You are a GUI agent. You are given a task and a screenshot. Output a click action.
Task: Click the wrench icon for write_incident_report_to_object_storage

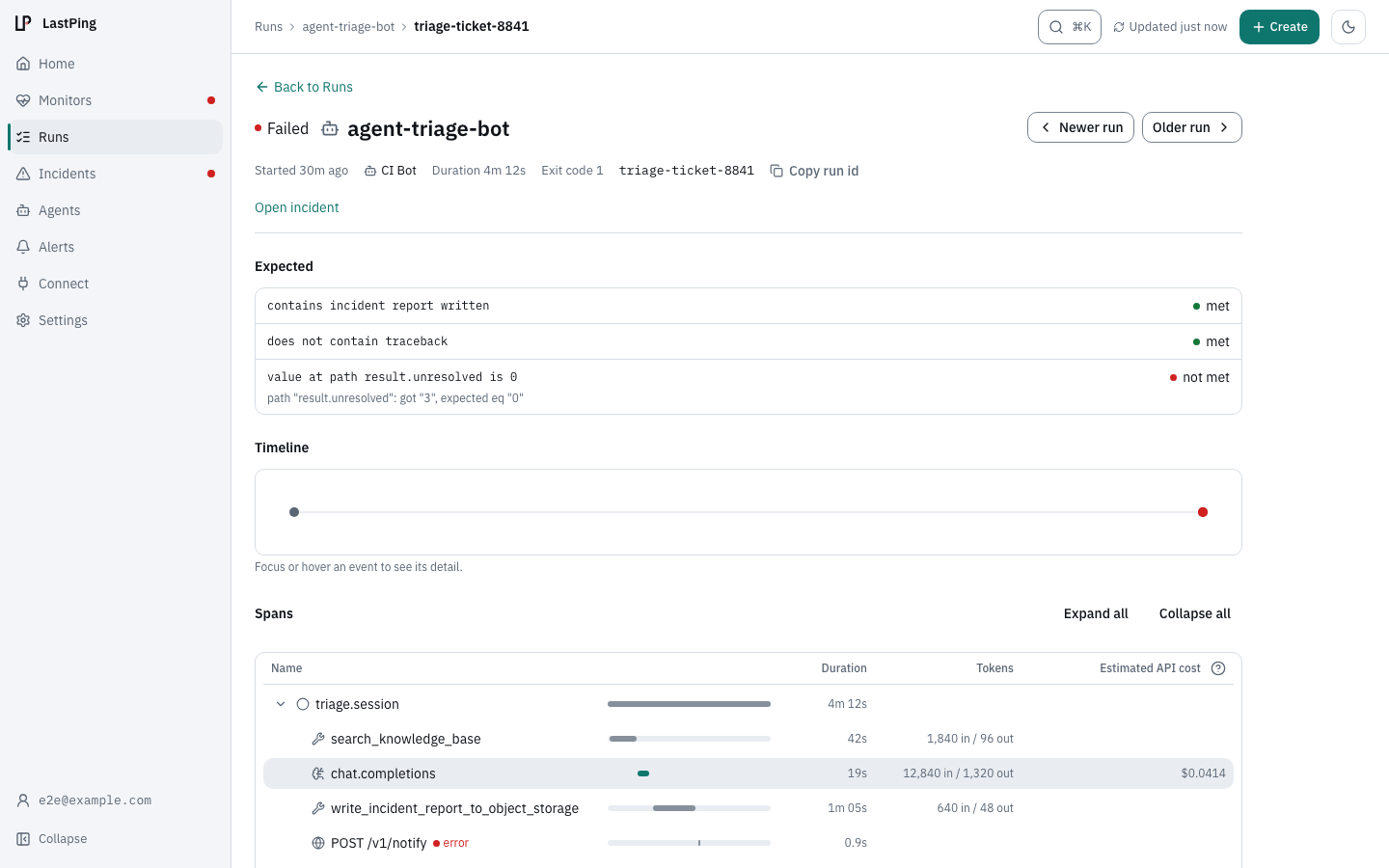[318, 808]
